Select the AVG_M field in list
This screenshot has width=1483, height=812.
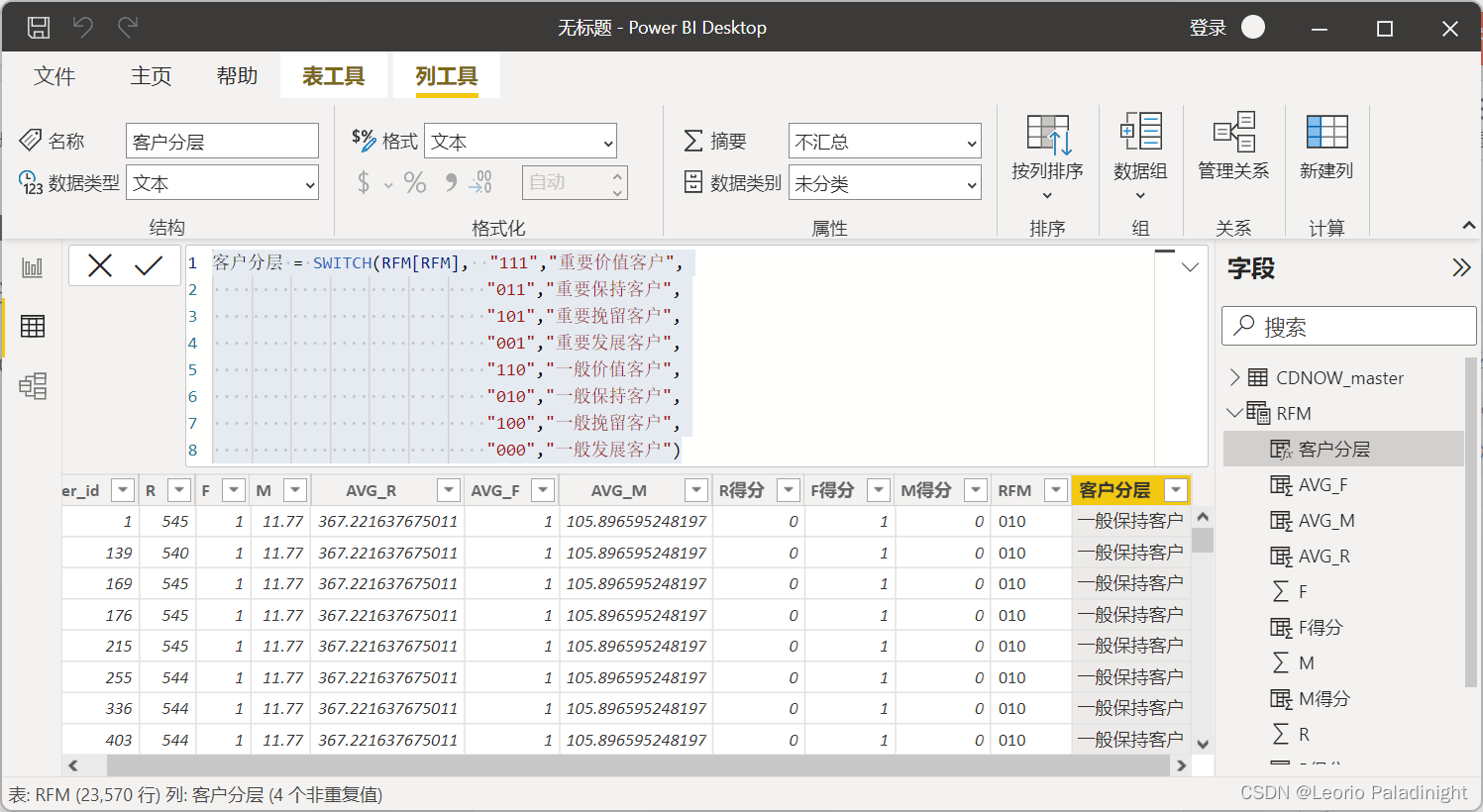(1343, 520)
